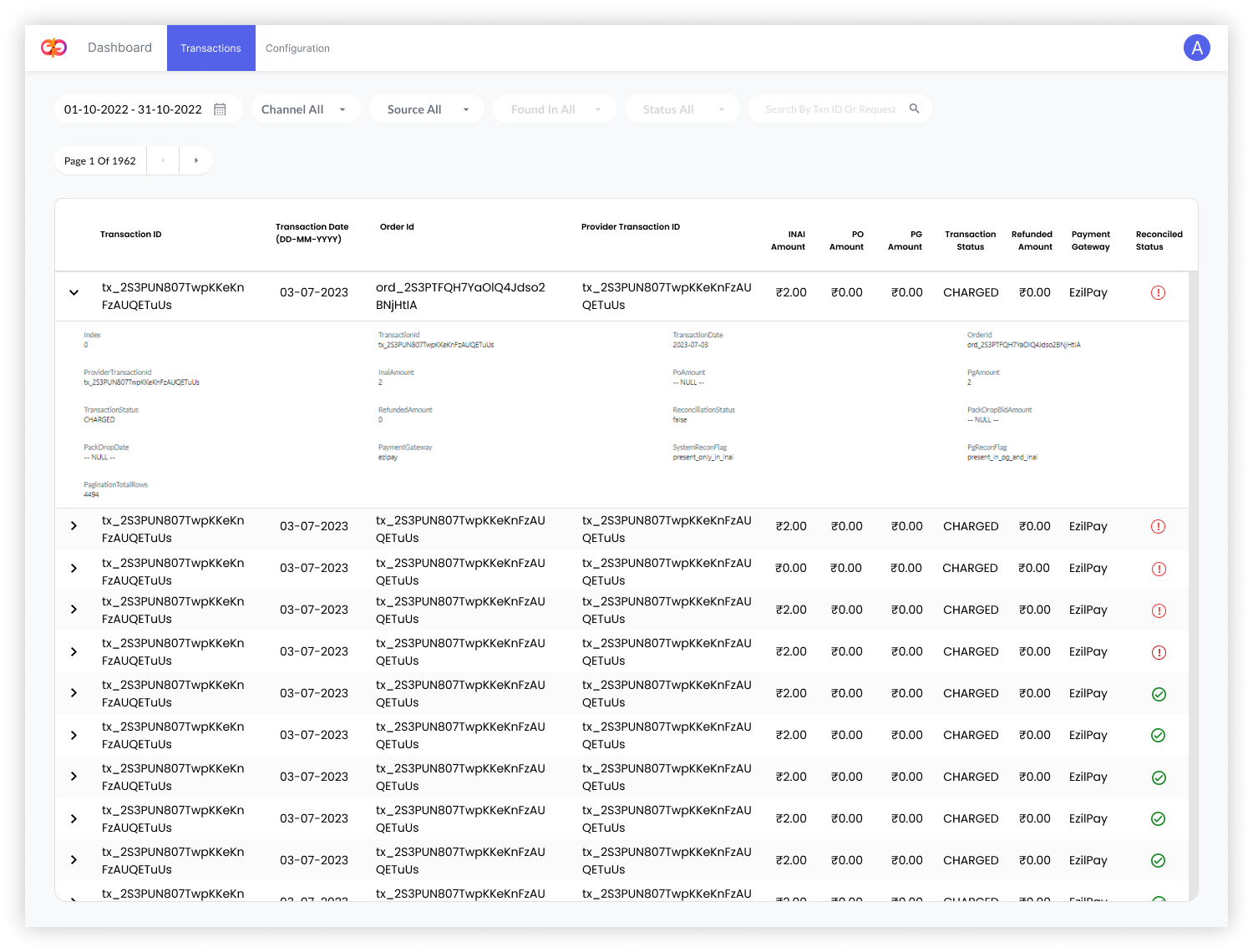1253x952 pixels.
Task: Click the Page 1 Of 1962 label
Action: [100, 160]
